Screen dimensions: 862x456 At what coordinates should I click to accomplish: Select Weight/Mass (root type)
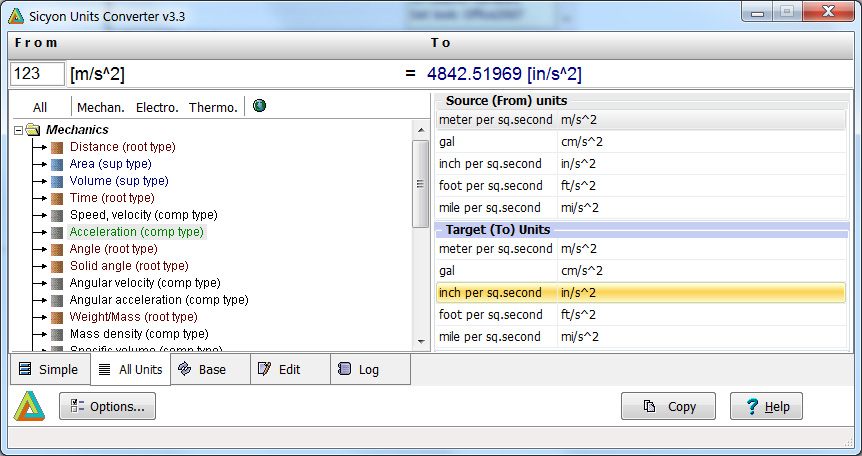click(x=134, y=317)
